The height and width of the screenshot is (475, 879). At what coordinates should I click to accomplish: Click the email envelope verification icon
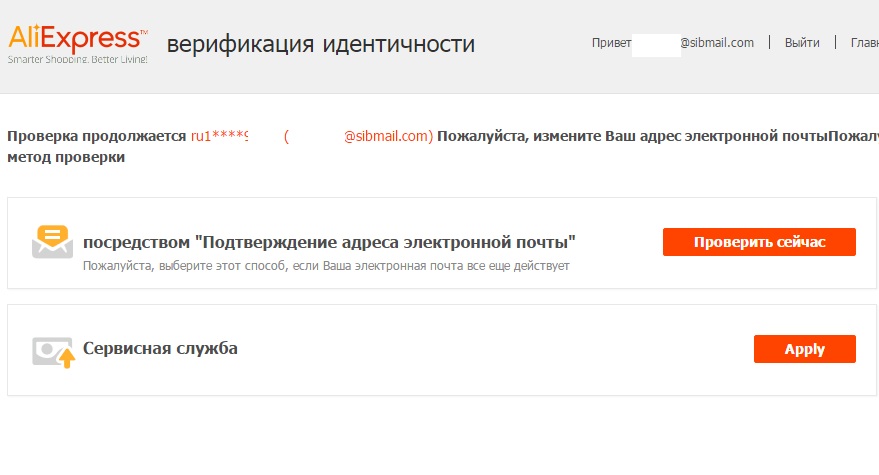click(52, 242)
